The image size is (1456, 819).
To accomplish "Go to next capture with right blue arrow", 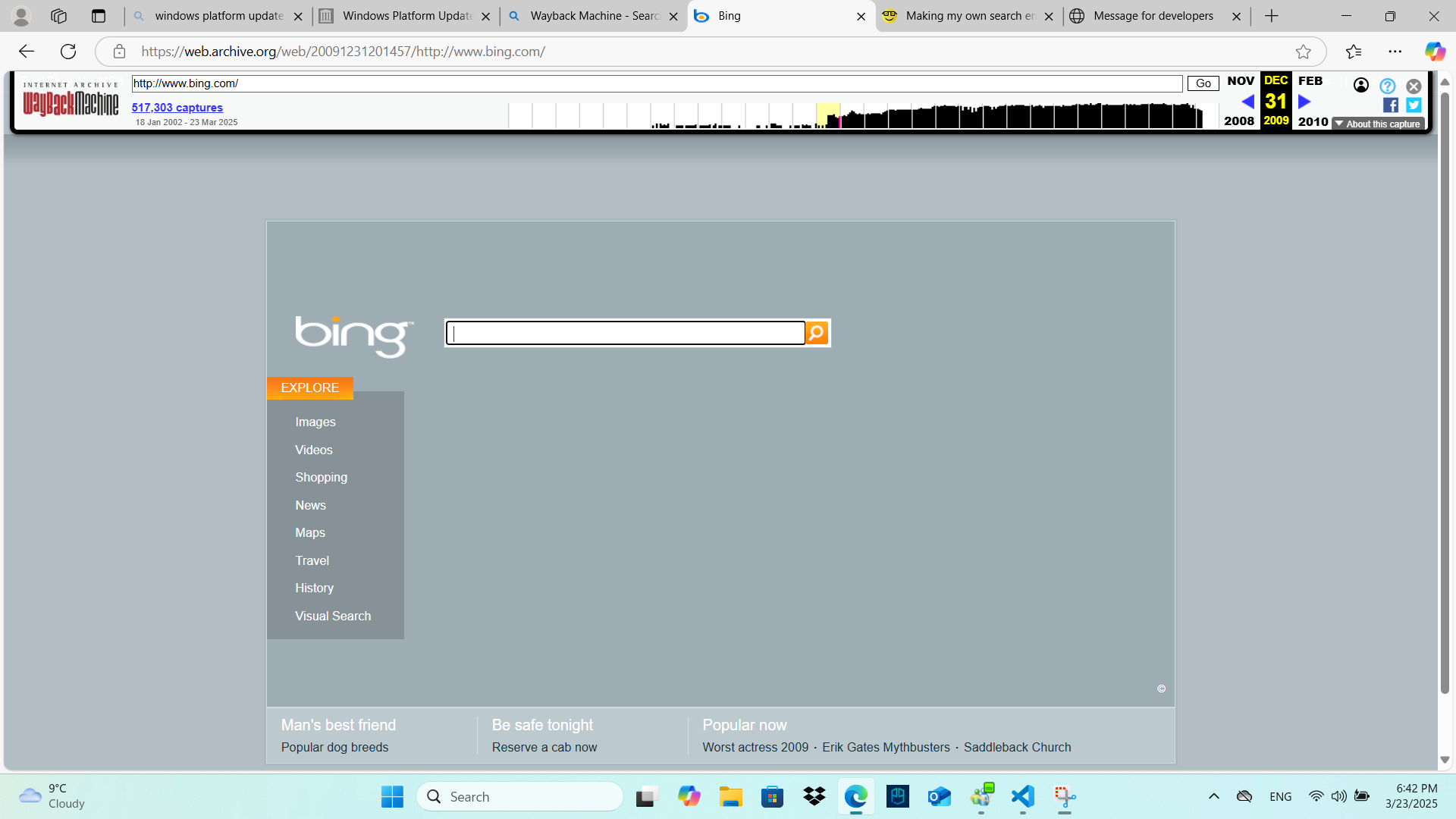I will 1304,101.
